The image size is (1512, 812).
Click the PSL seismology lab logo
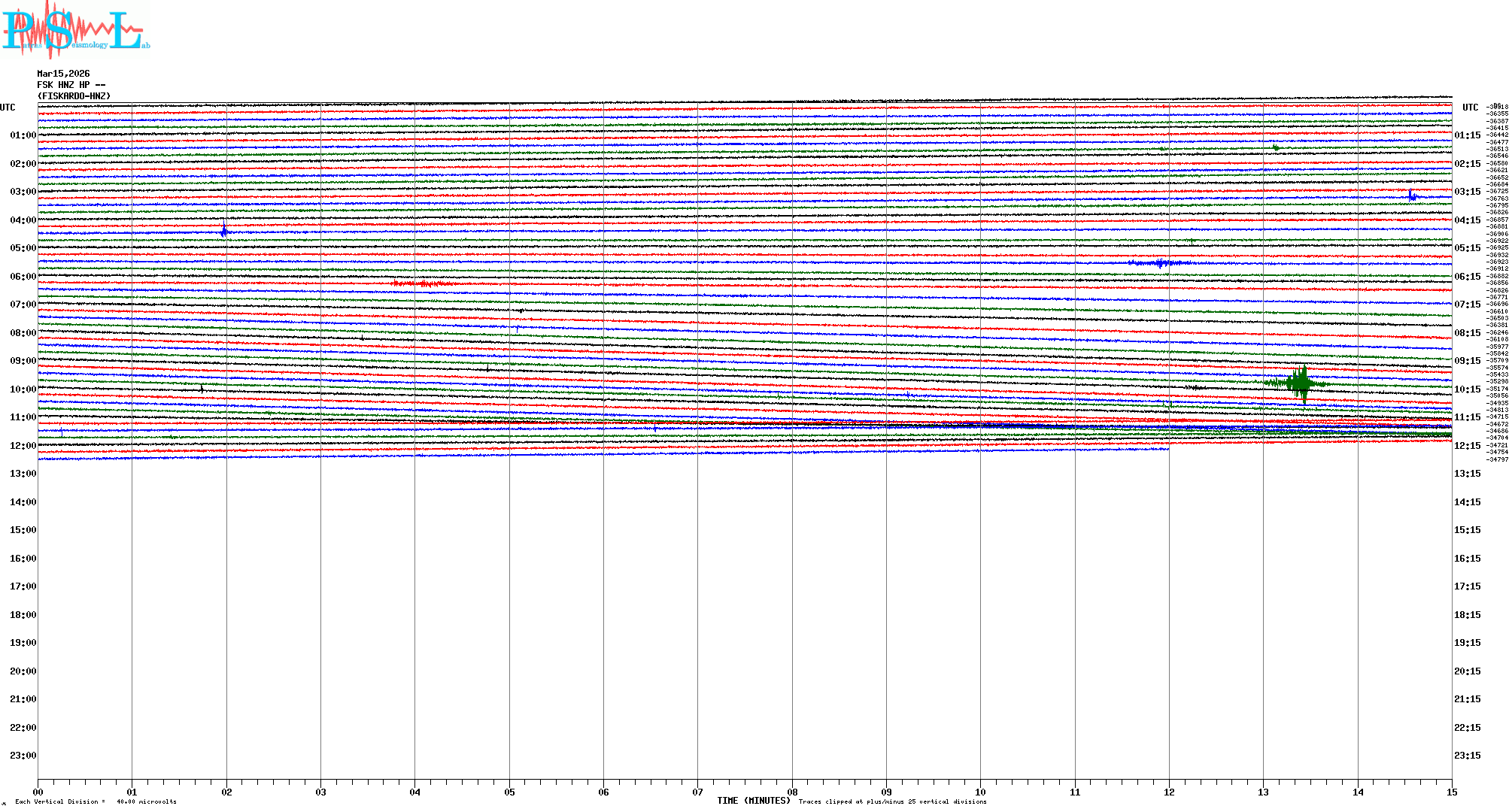click(x=75, y=29)
